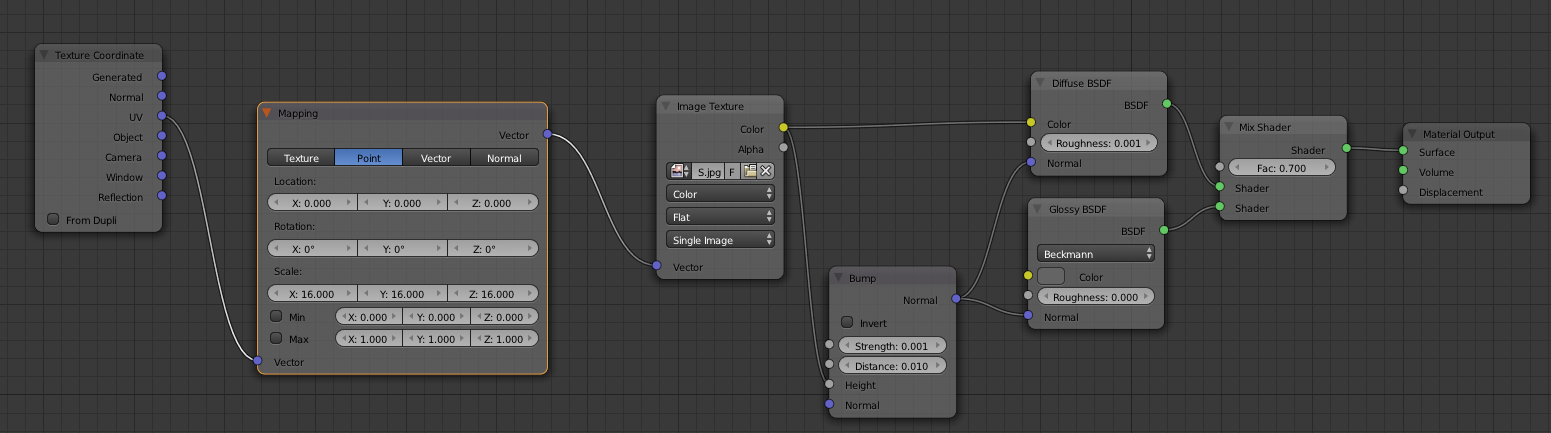Select the Texture mapping type tab
This screenshot has height=433, width=1551.
[x=301, y=158]
